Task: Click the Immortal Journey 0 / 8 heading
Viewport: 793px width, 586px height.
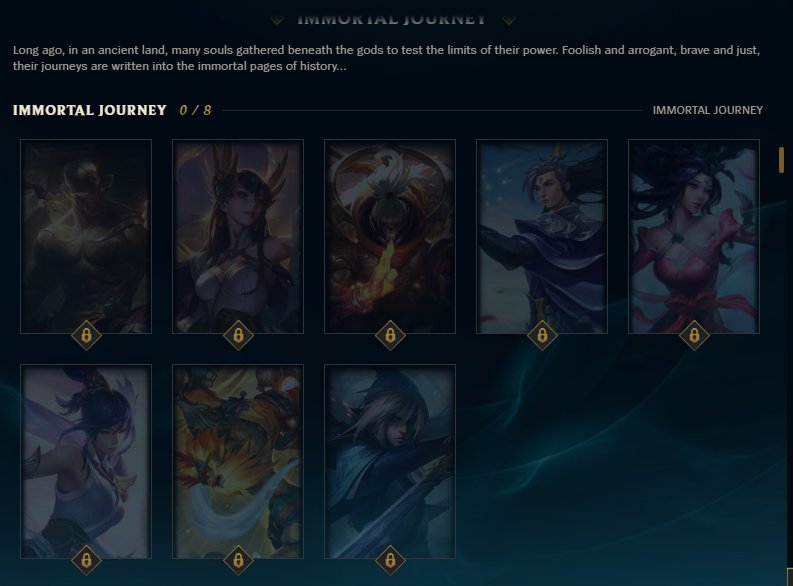Action: [112, 110]
